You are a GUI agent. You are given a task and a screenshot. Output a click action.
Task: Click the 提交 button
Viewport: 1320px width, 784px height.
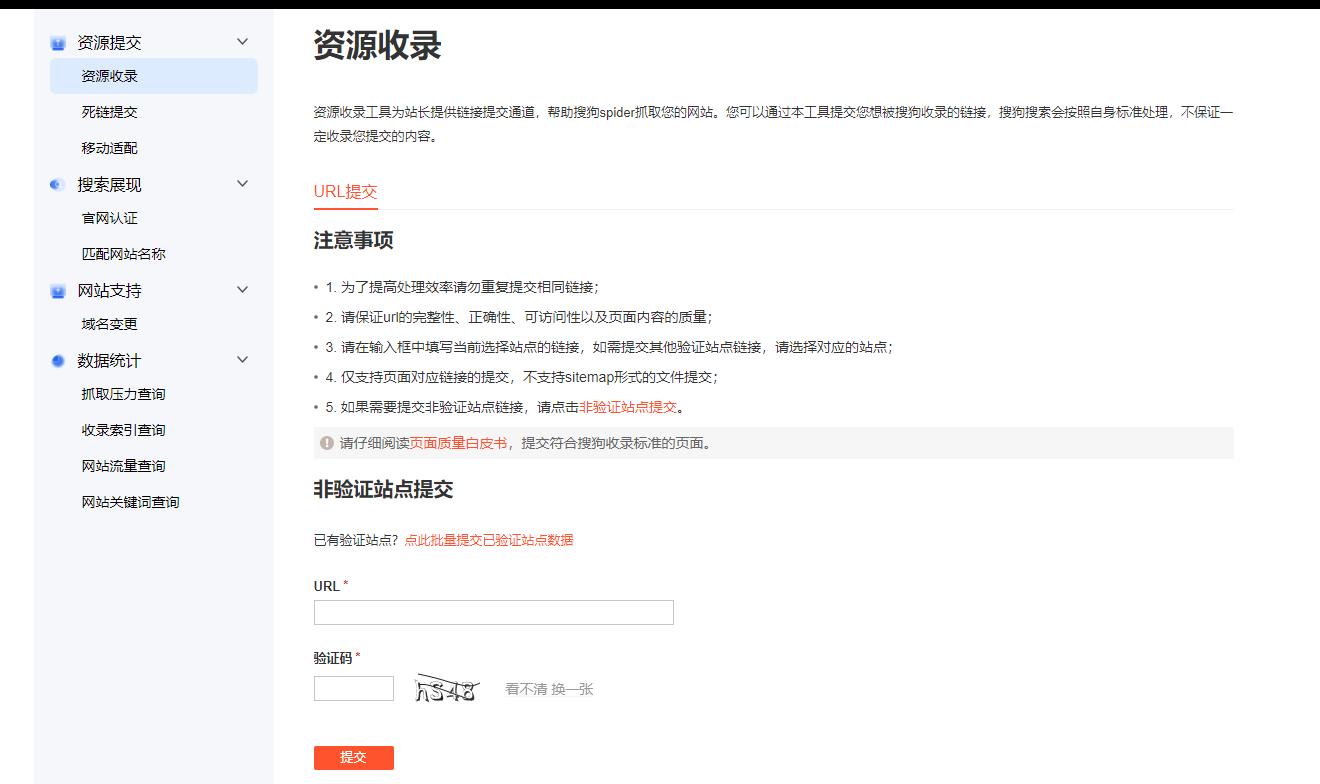click(354, 758)
